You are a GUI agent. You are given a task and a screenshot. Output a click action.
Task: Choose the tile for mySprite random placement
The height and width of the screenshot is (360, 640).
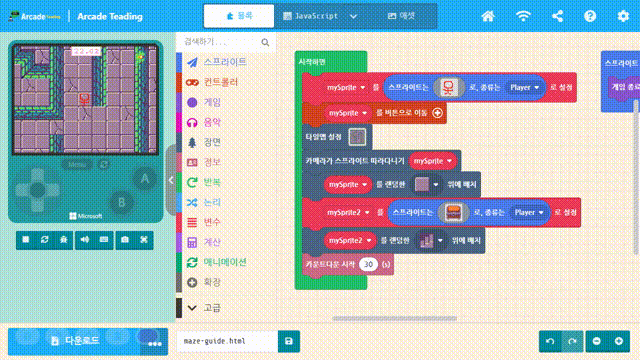425,184
